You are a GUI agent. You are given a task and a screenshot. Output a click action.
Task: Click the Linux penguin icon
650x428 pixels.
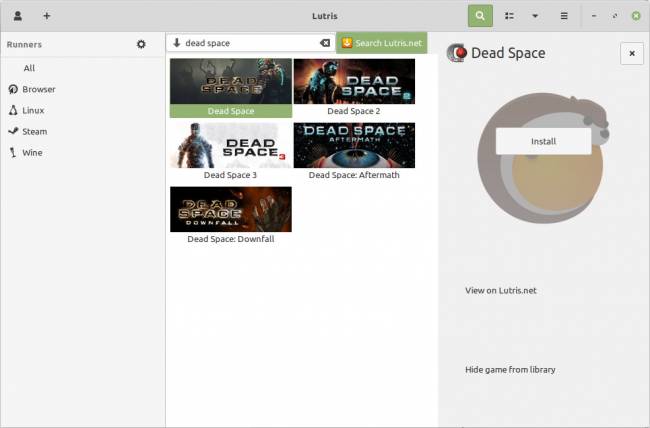click(x=13, y=110)
